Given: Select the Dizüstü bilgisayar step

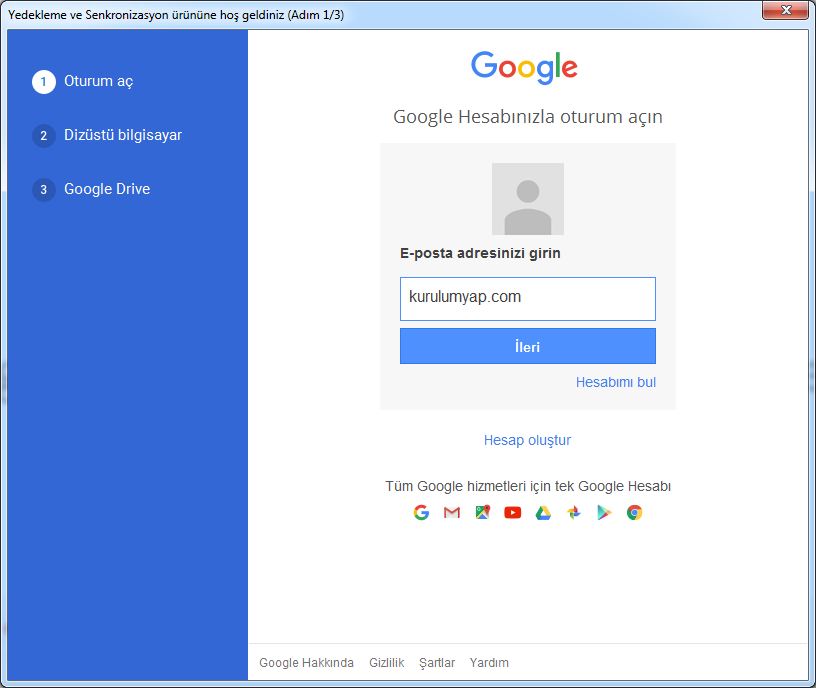Looking at the screenshot, I should (x=123, y=135).
